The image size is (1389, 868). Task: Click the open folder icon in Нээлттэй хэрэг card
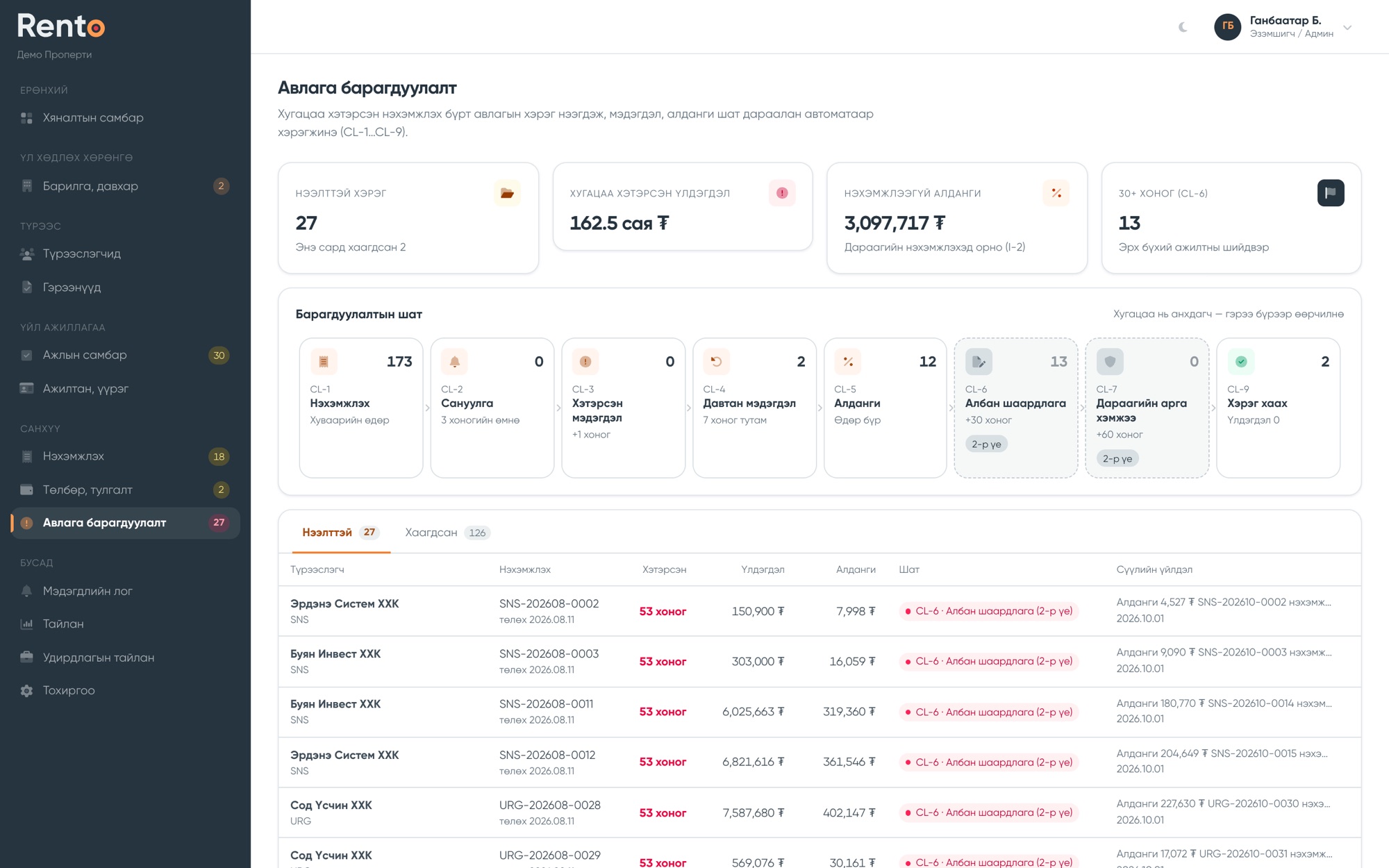507,193
